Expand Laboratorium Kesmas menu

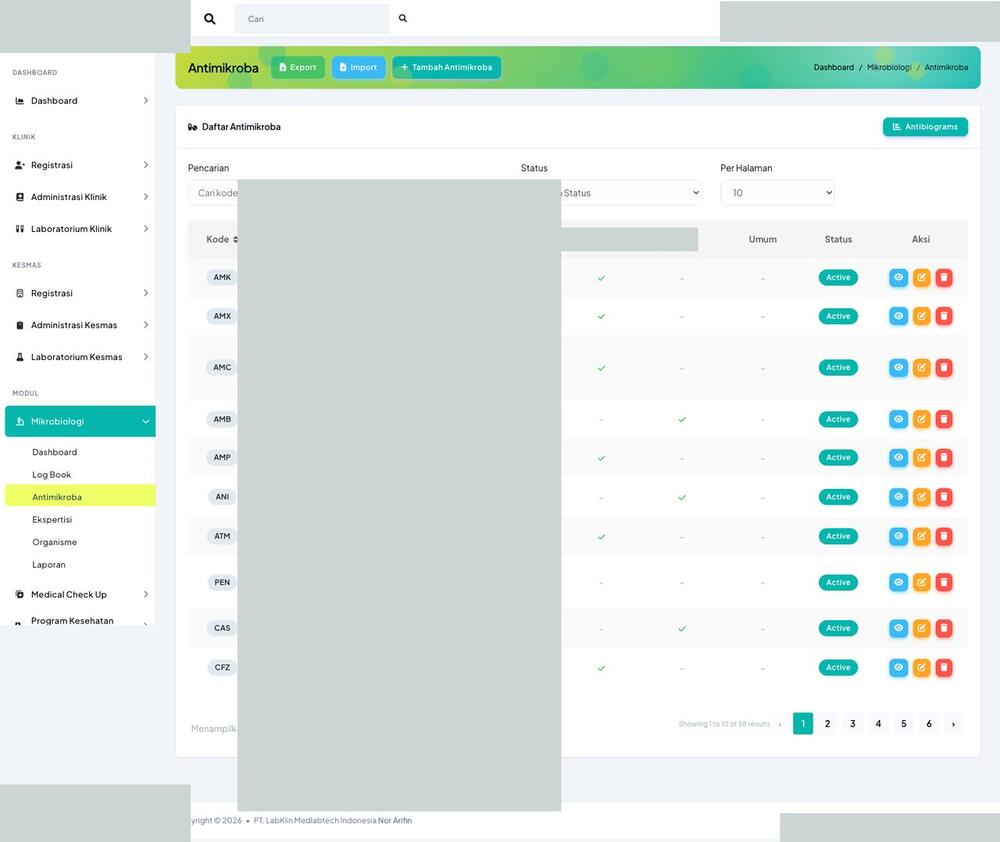80,357
